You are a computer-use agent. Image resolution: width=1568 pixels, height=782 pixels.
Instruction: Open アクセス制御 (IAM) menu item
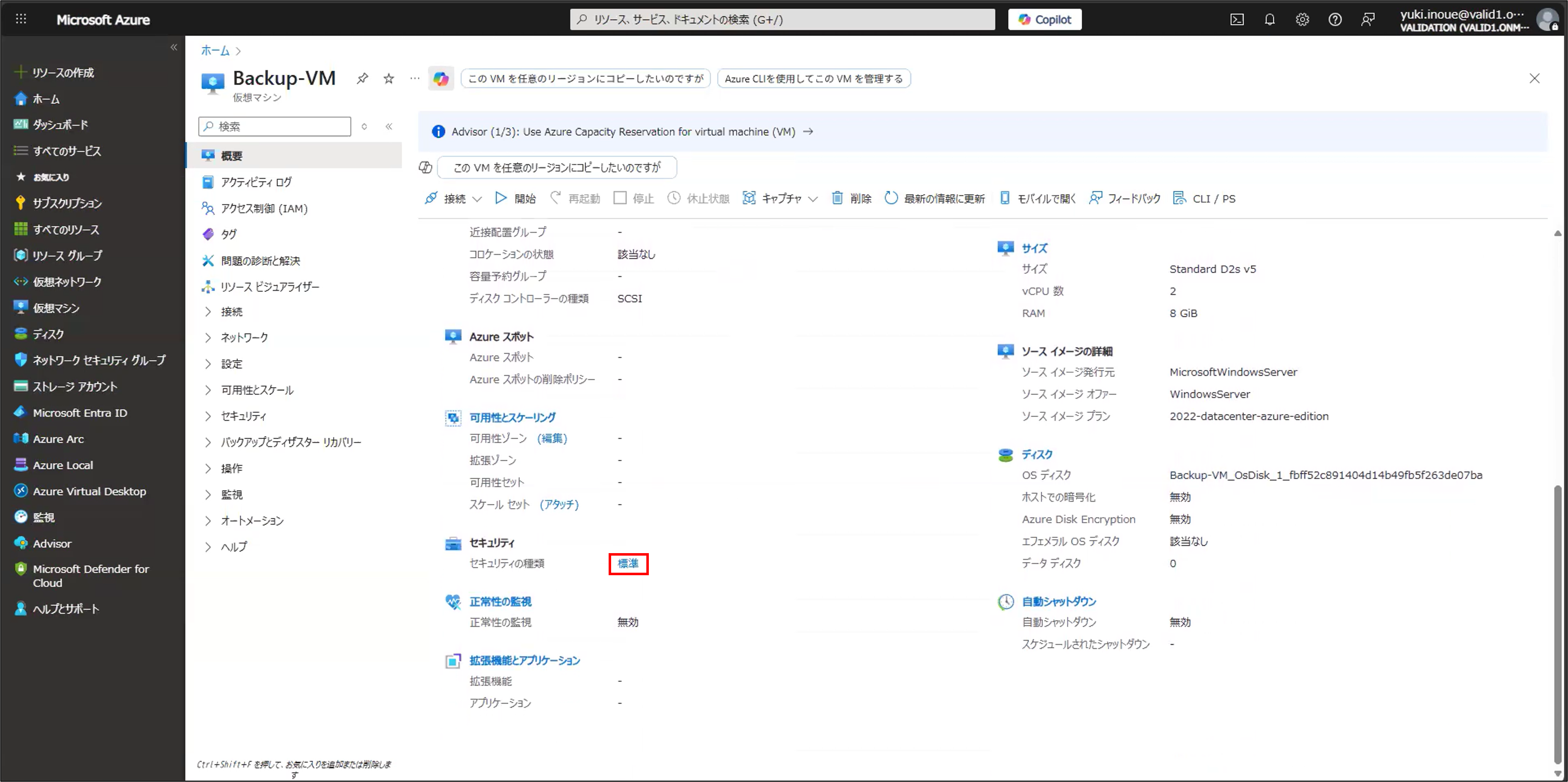click(x=264, y=208)
